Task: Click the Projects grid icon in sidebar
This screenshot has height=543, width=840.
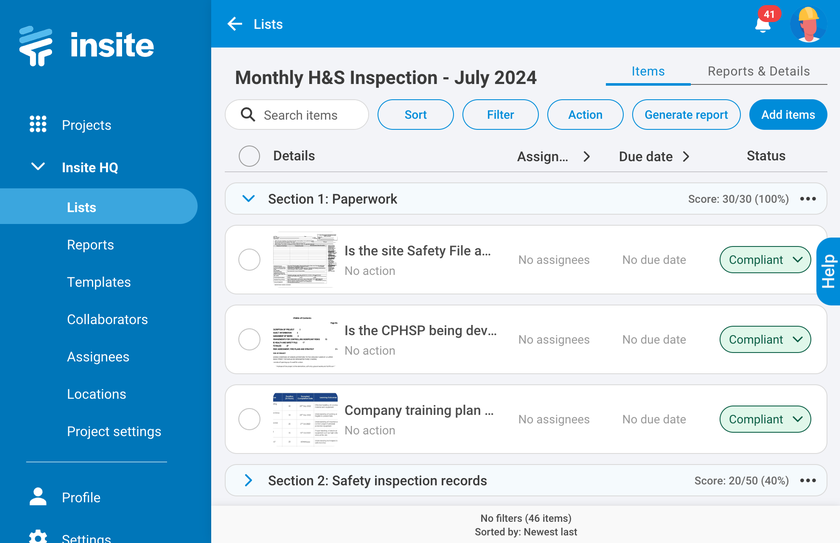Action: coord(38,125)
